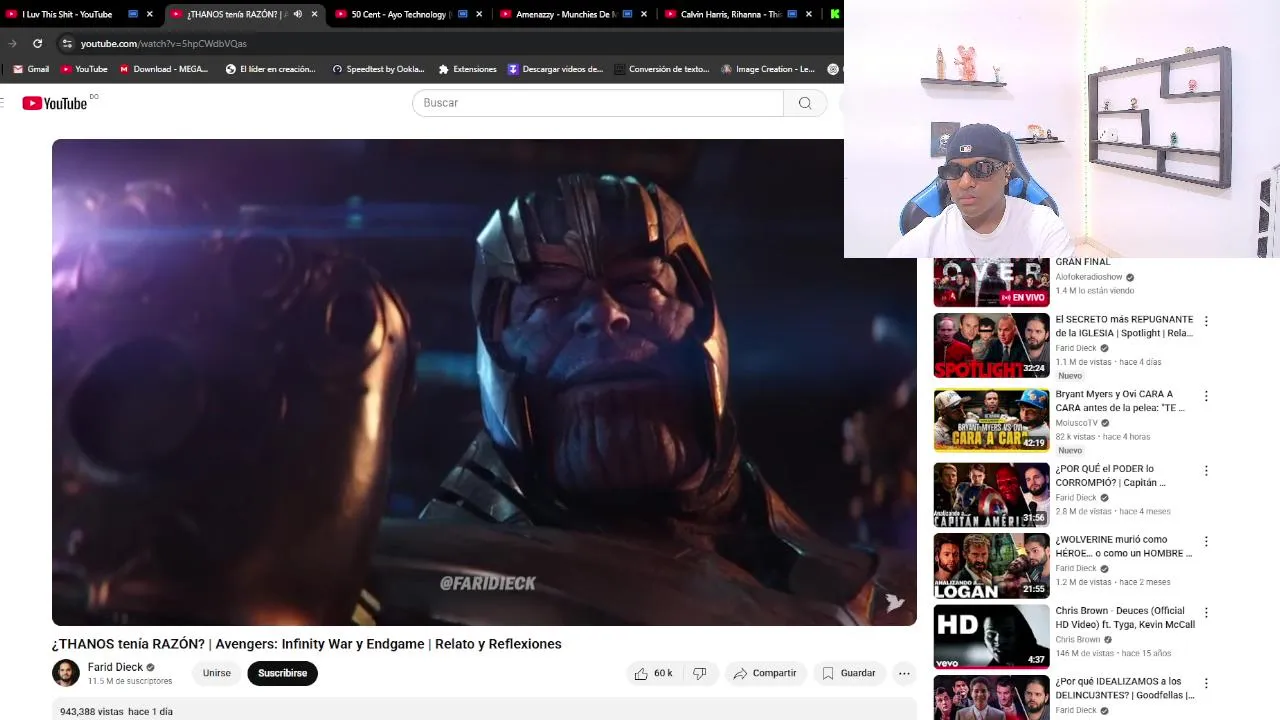
Task: Open the Gmail bookmark
Action: point(31,69)
